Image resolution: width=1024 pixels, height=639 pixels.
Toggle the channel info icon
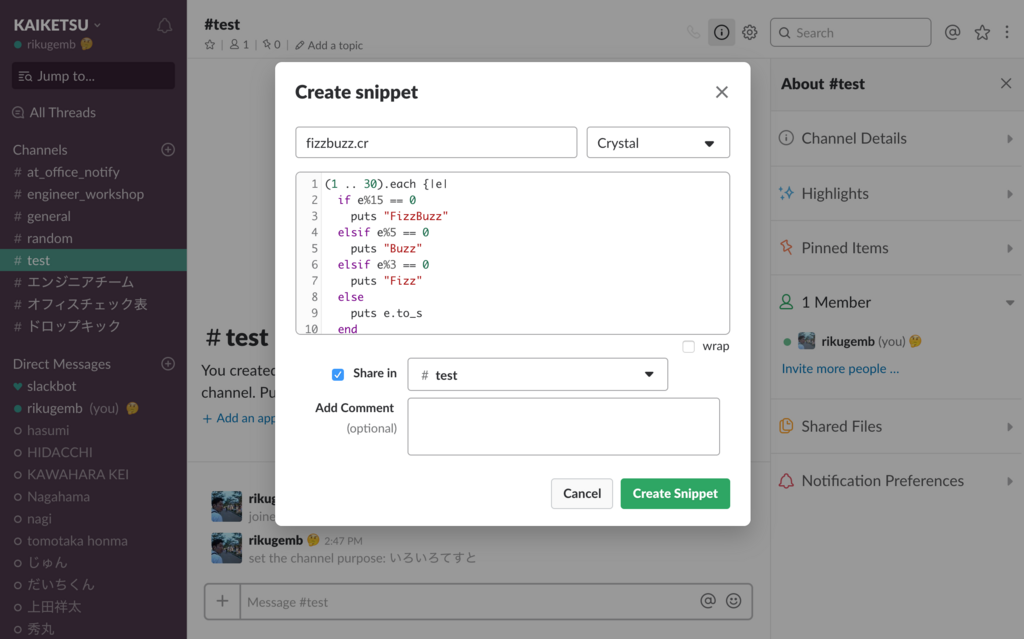click(x=721, y=32)
